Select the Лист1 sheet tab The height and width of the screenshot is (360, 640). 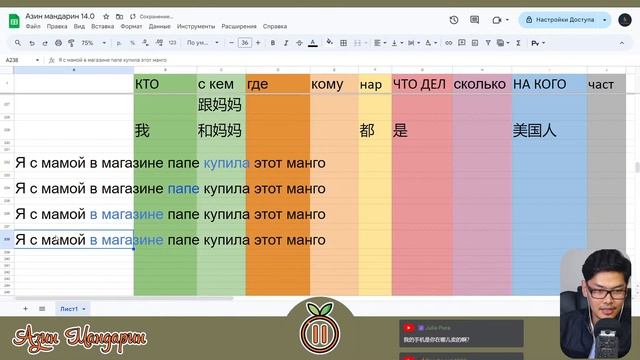73,309
